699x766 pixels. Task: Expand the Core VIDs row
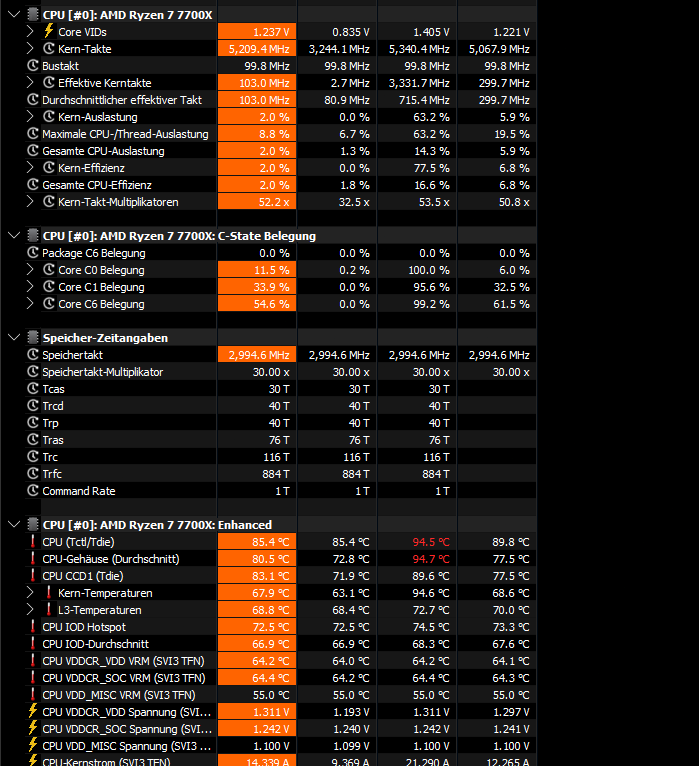point(30,32)
